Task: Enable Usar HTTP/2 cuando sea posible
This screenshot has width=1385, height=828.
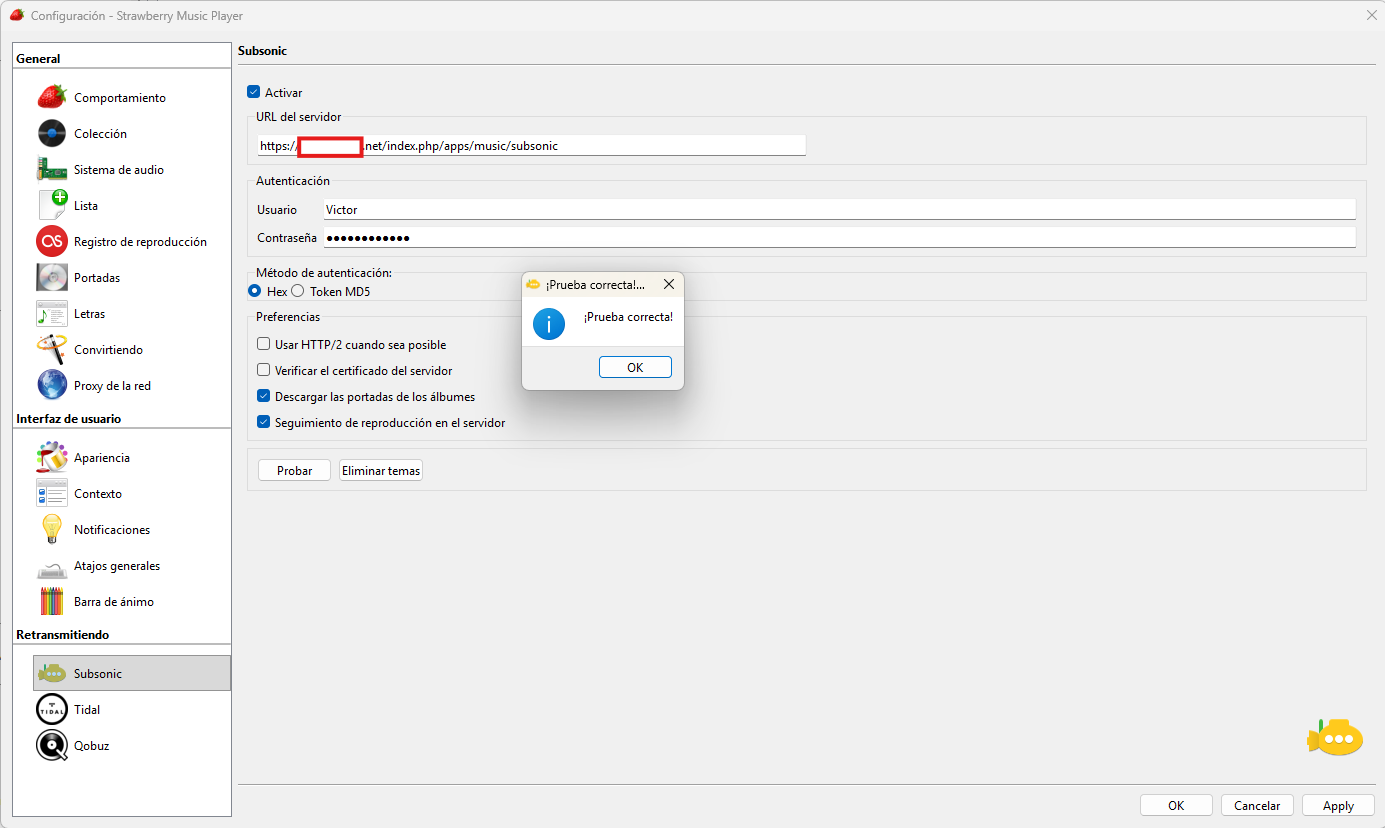Action: click(264, 345)
